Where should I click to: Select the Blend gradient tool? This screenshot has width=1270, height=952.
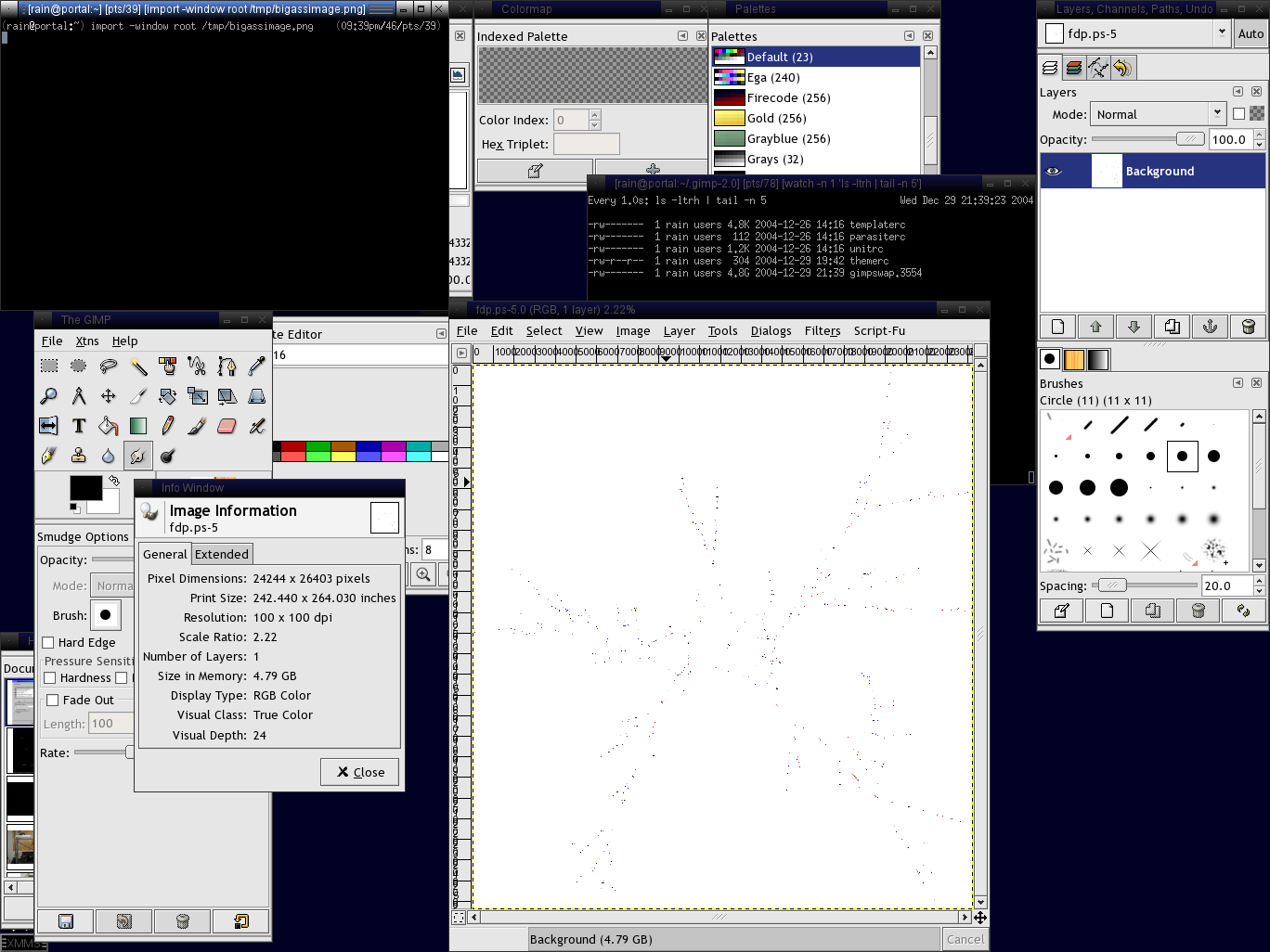click(x=138, y=426)
